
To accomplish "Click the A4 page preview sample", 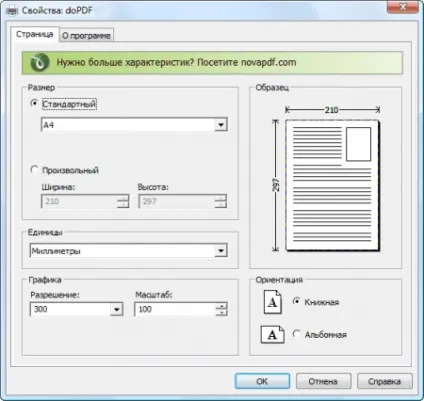I will coord(332,185).
